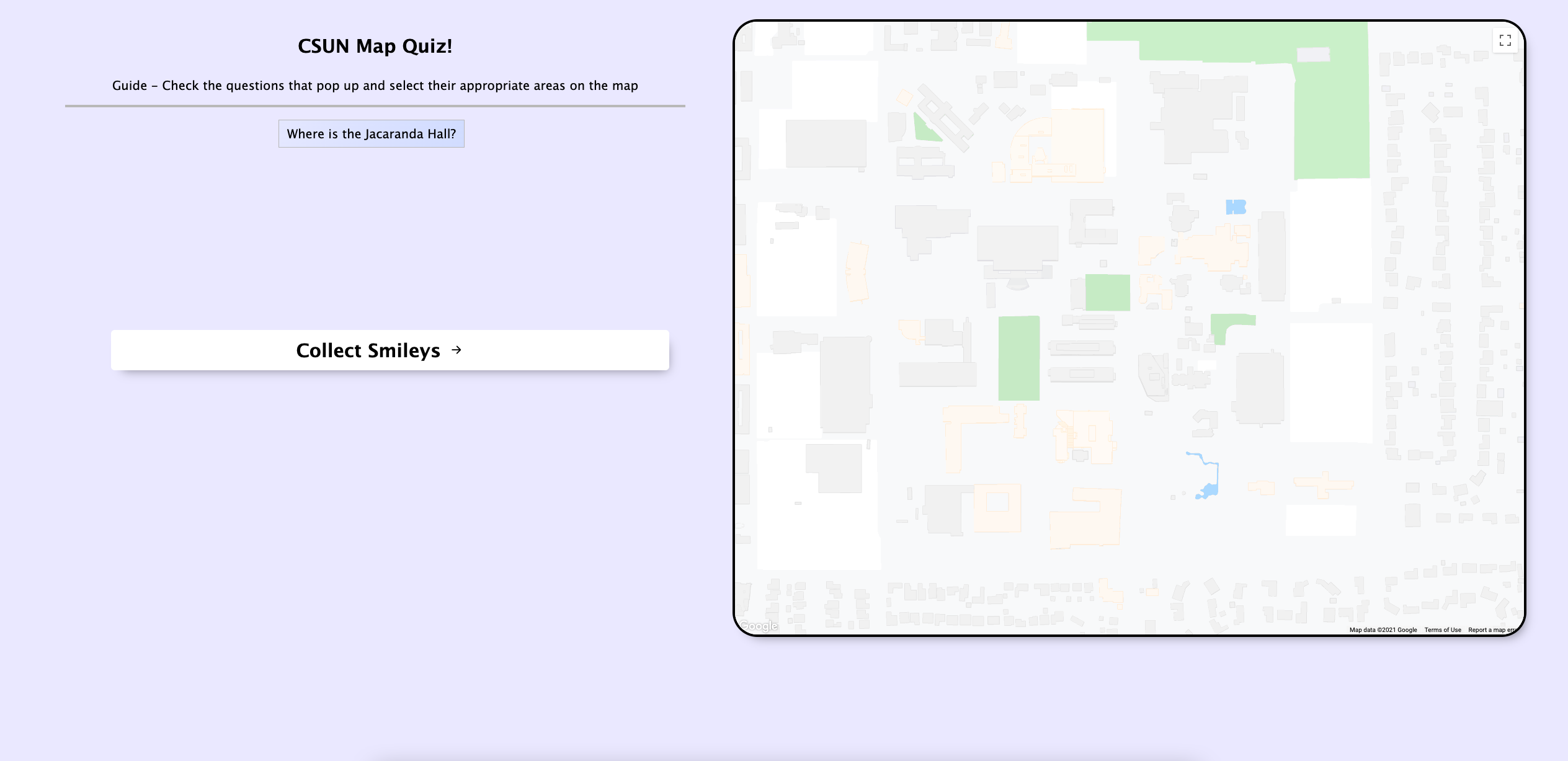Select the question chip Where is the Jacaranda Hall

coord(371,133)
